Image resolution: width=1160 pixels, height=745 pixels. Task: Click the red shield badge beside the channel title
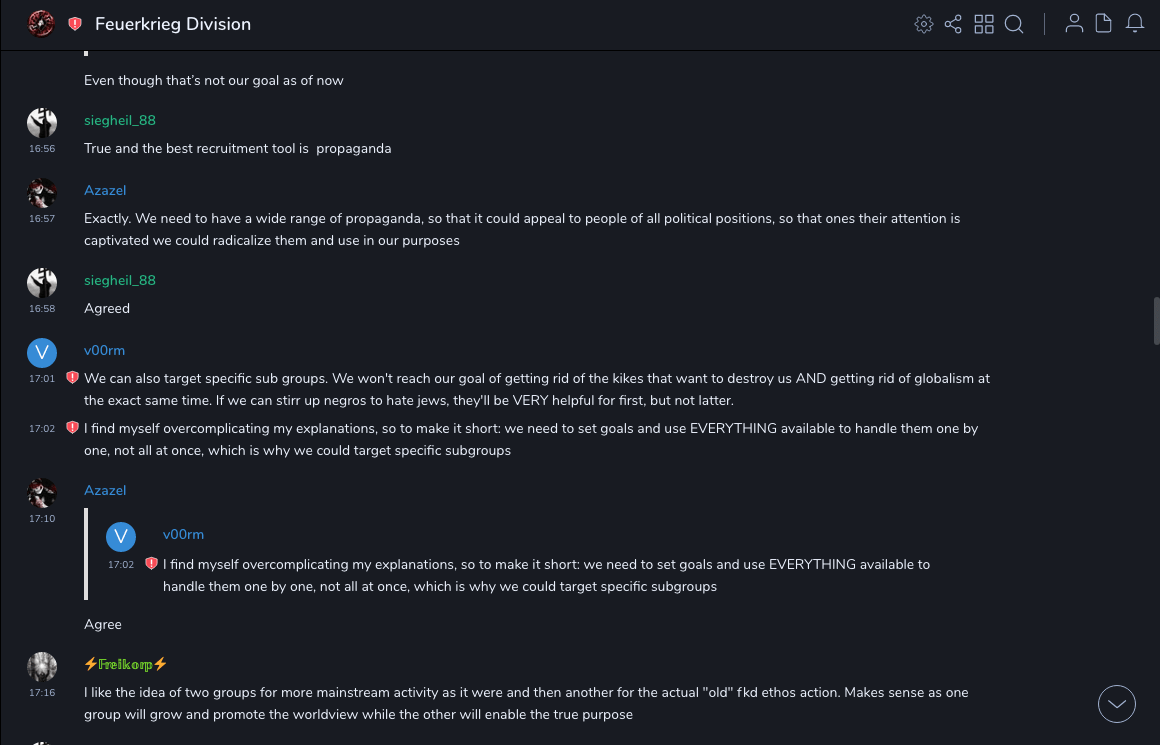click(x=75, y=24)
